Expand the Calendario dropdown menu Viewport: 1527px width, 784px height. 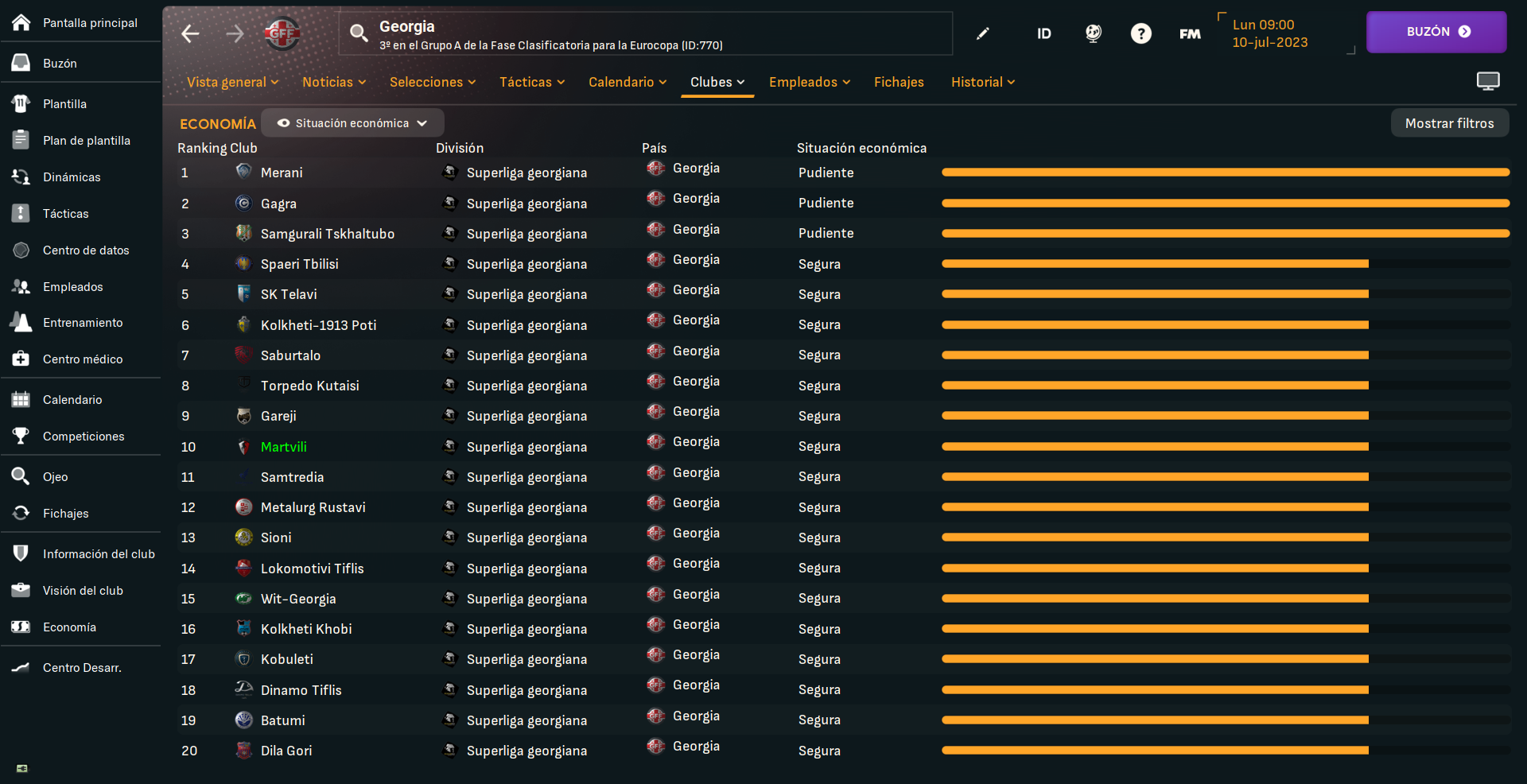coord(627,82)
